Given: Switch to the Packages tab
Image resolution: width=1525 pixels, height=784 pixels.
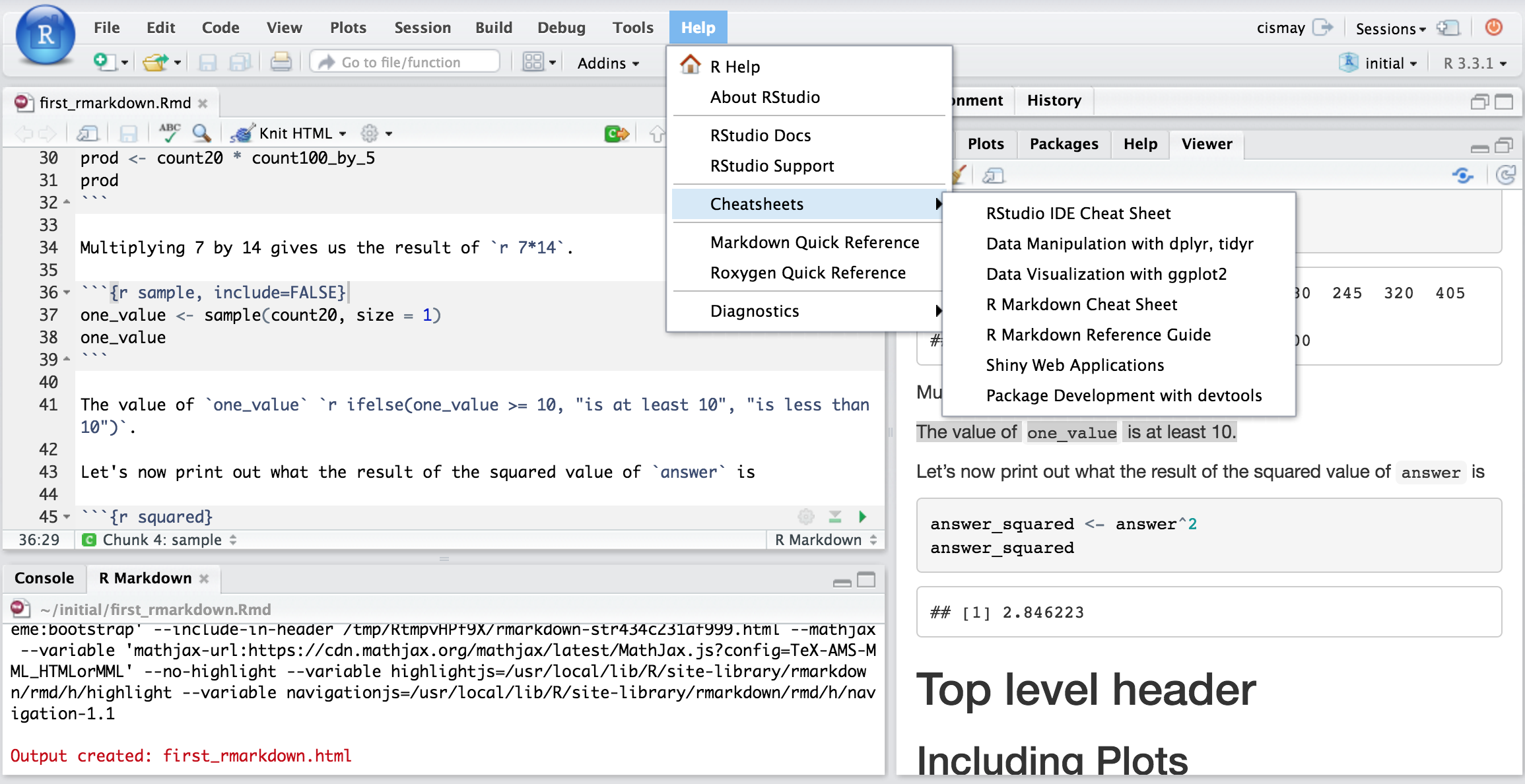Looking at the screenshot, I should tap(1063, 142).
